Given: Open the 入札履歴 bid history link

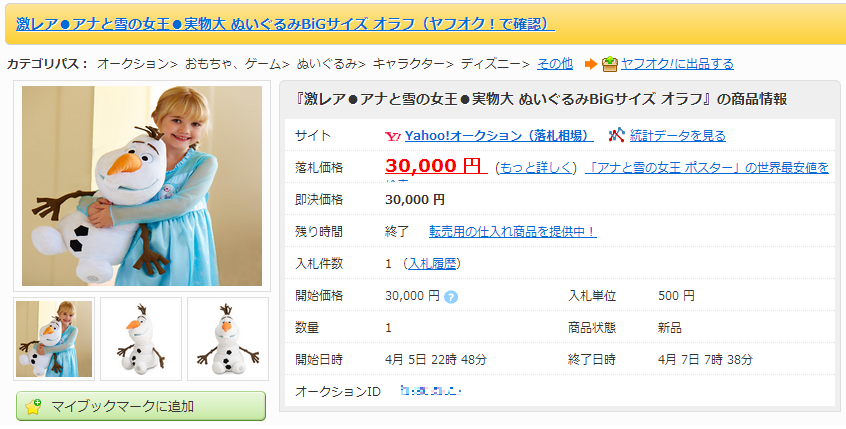Looking at the screenshot, I should (432, 264).
